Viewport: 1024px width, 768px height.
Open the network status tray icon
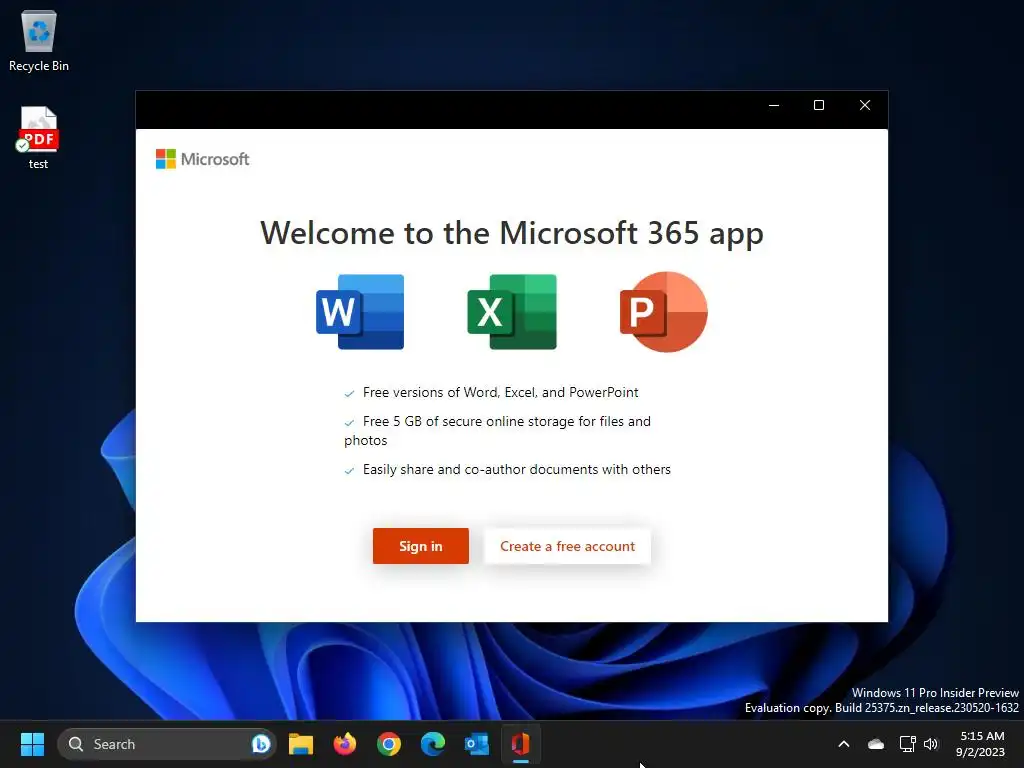click(x=907, y=744)
